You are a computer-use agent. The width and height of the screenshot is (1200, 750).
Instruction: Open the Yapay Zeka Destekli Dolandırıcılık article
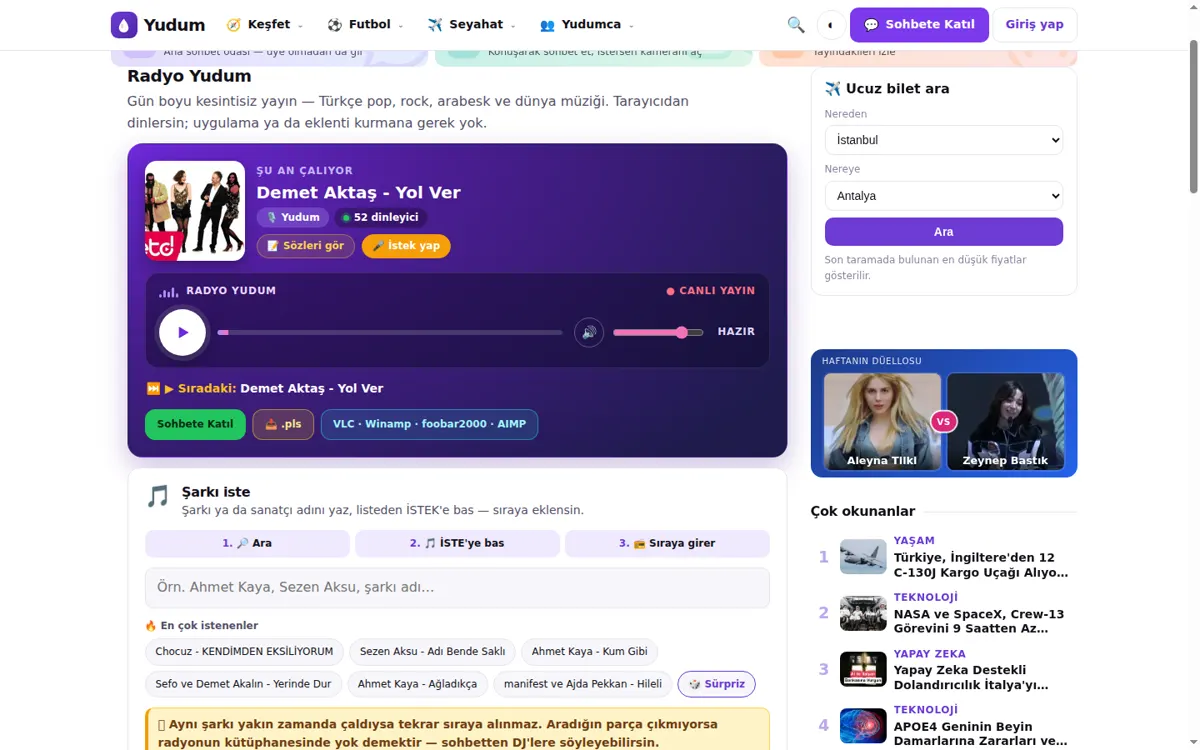tap(971, 677)
